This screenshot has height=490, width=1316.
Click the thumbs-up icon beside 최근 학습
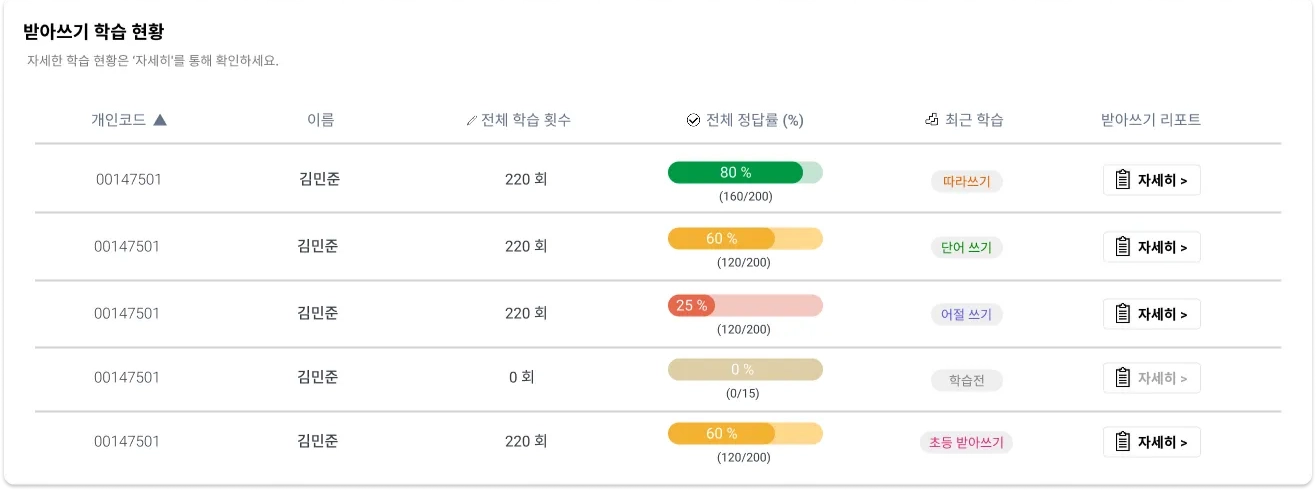click(x=932, y=120)
